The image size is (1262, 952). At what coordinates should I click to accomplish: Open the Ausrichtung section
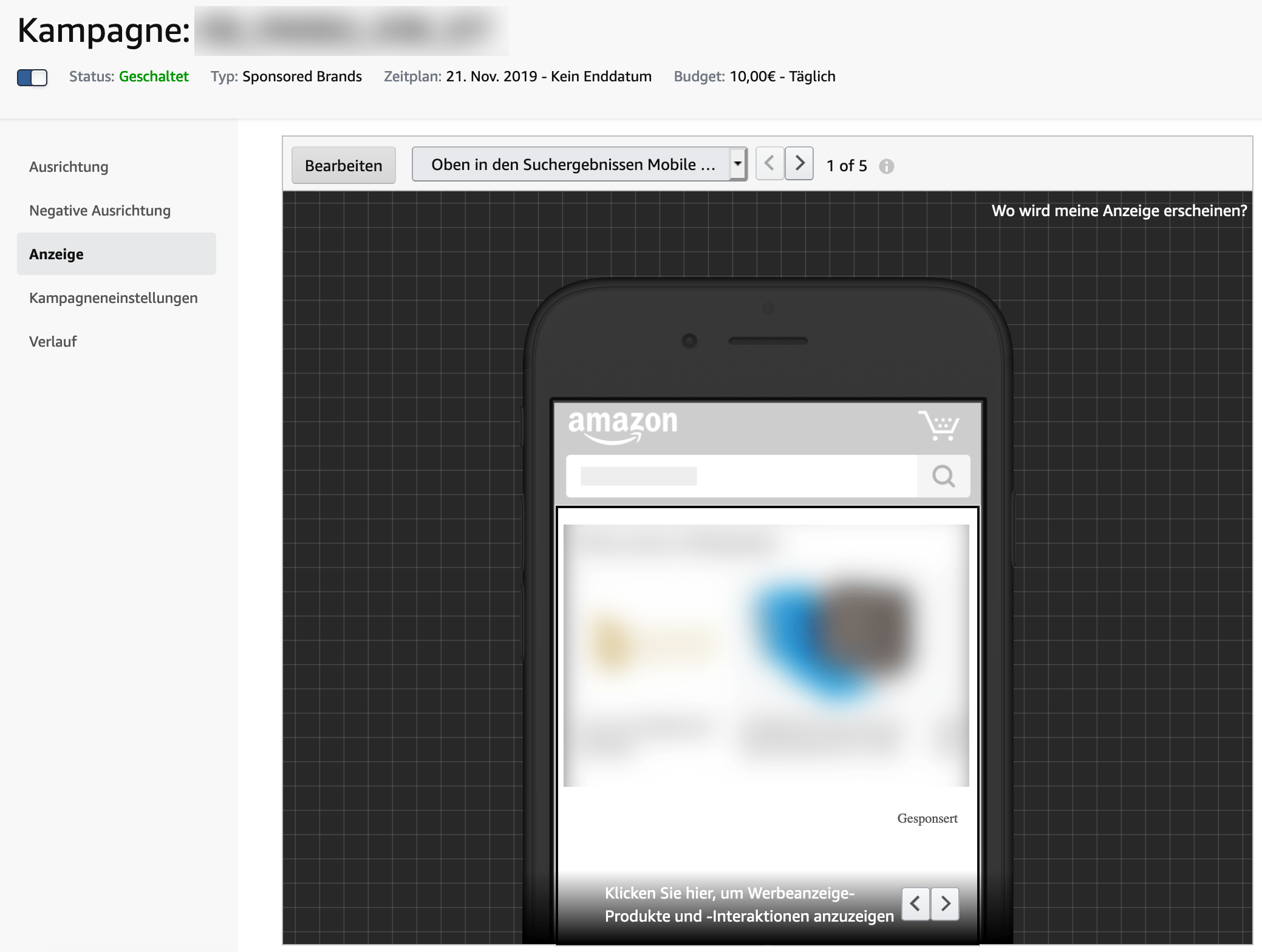pyautogui.click(x=69, y=167)
